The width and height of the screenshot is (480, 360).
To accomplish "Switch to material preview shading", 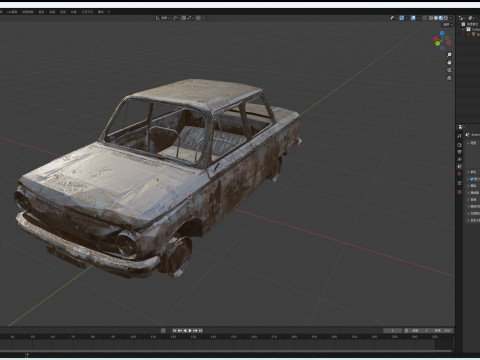I will [441, 18].
